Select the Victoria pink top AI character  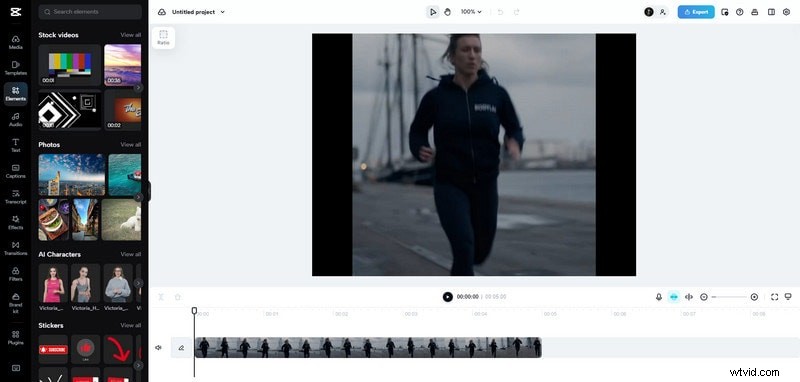tap(53, 283)
